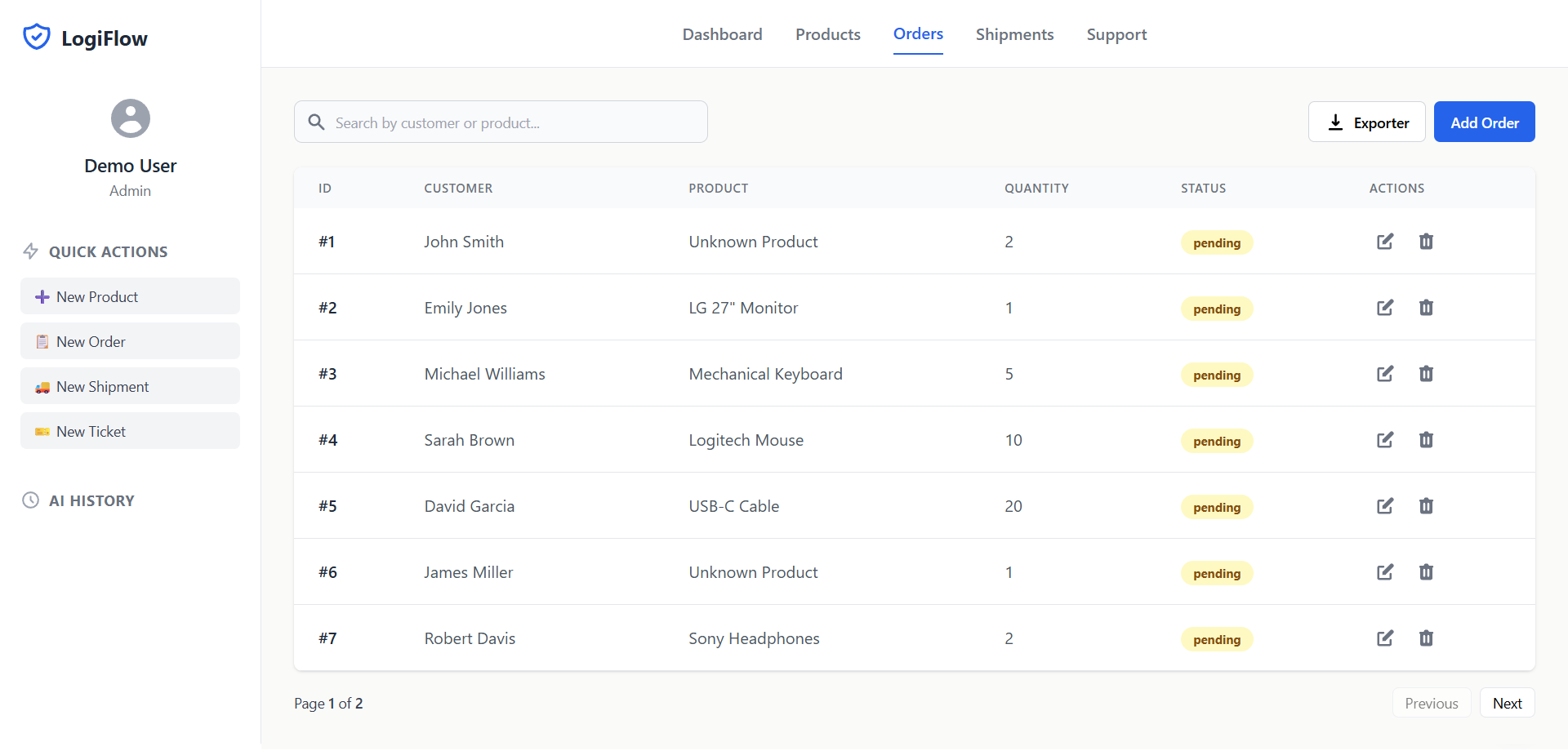Click the Demo User avatar icon
The height and width of the screenshot is (751, 1568).
coord(131,118)
